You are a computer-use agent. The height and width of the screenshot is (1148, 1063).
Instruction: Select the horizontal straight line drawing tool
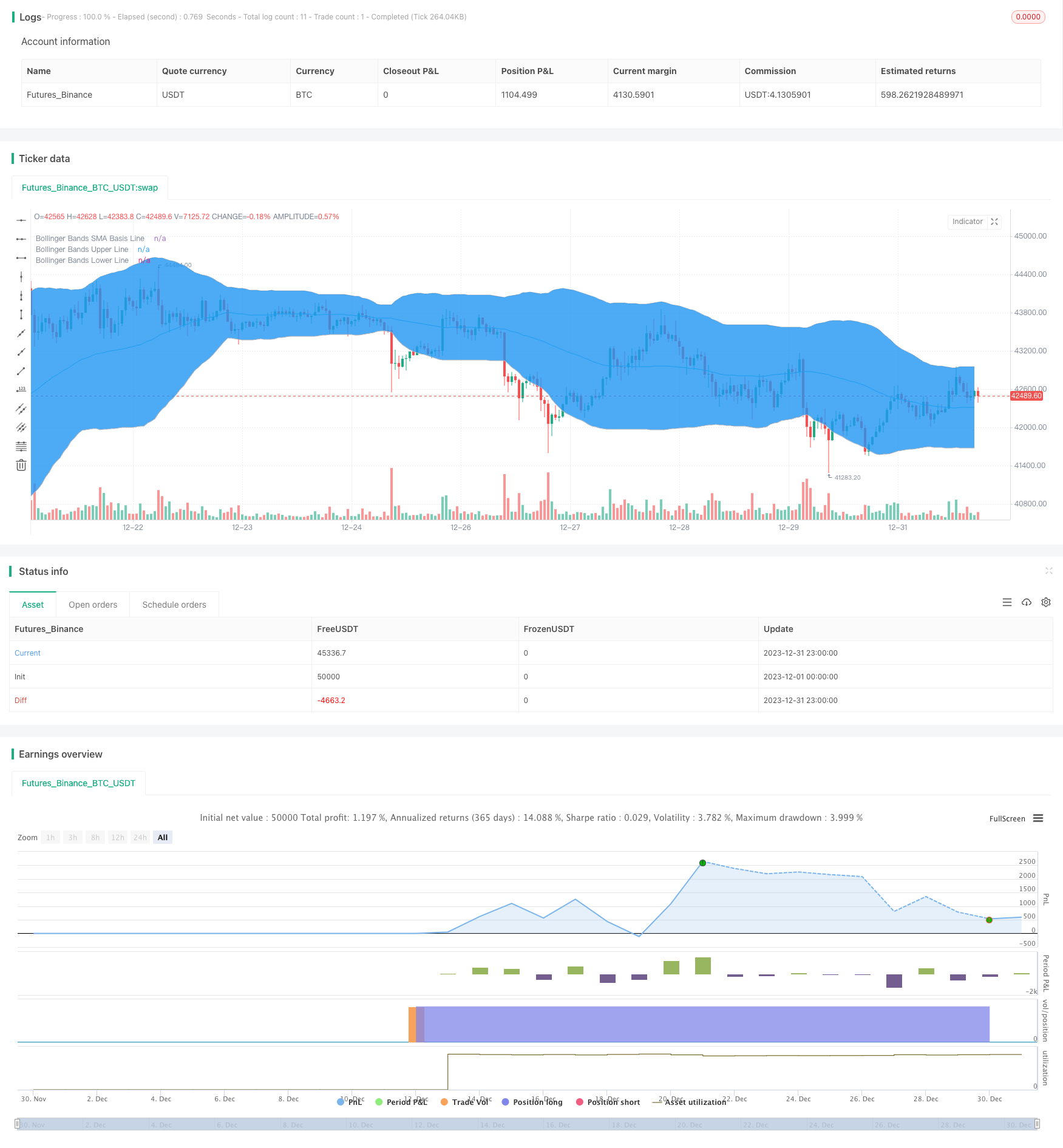coord(21,220)
